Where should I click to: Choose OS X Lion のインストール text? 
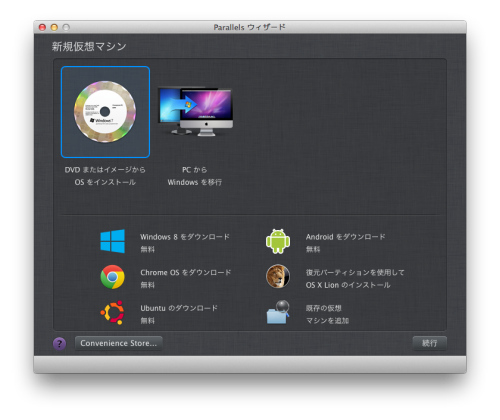click(348, 285)
